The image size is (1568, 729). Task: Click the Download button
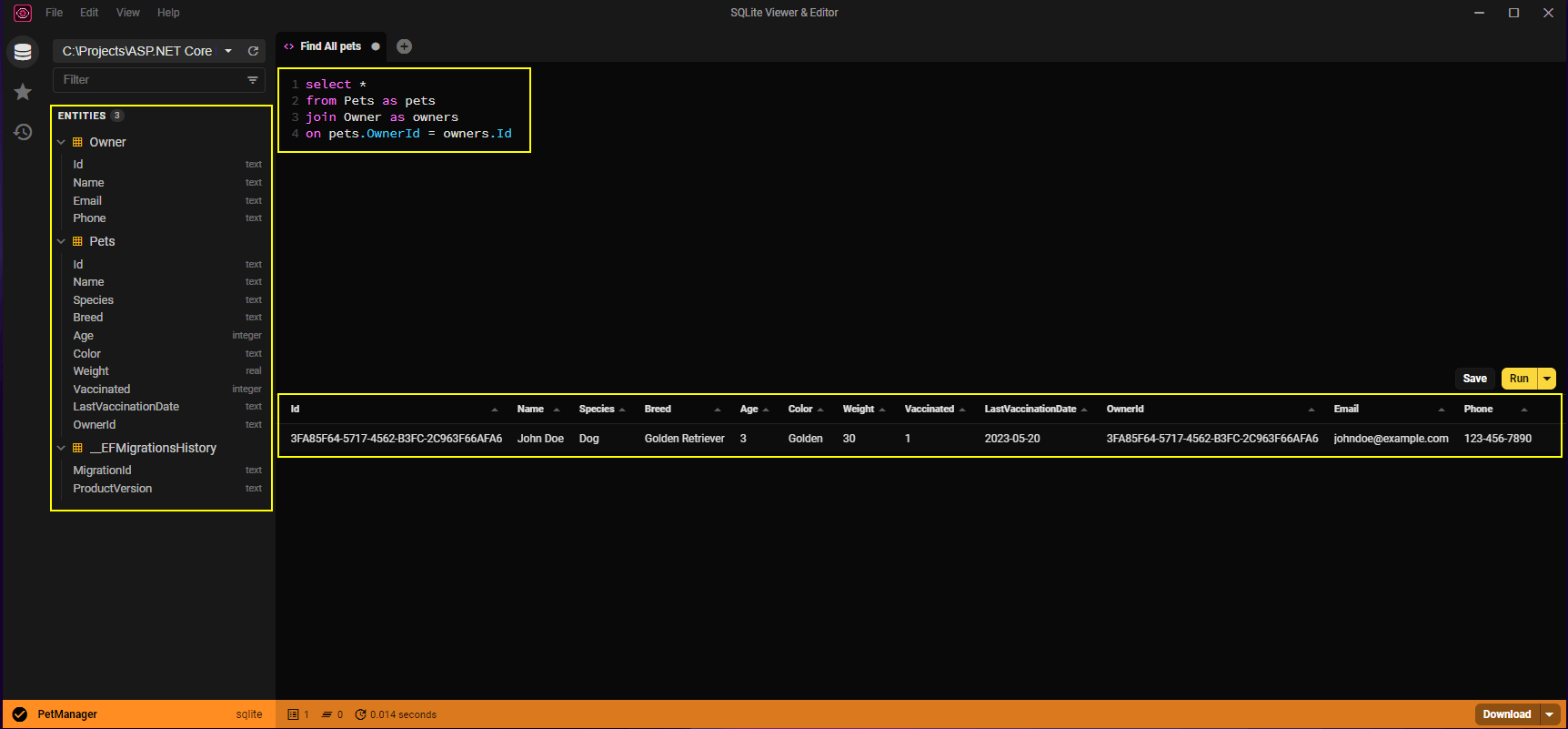pos(1507,714)
